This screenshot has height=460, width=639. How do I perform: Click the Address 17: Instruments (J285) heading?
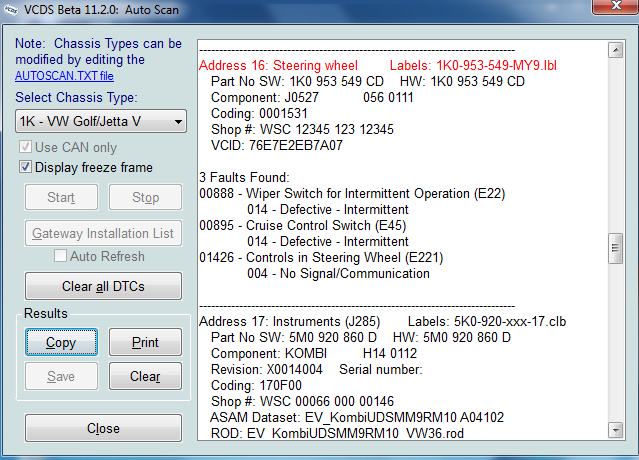(290, 321)
